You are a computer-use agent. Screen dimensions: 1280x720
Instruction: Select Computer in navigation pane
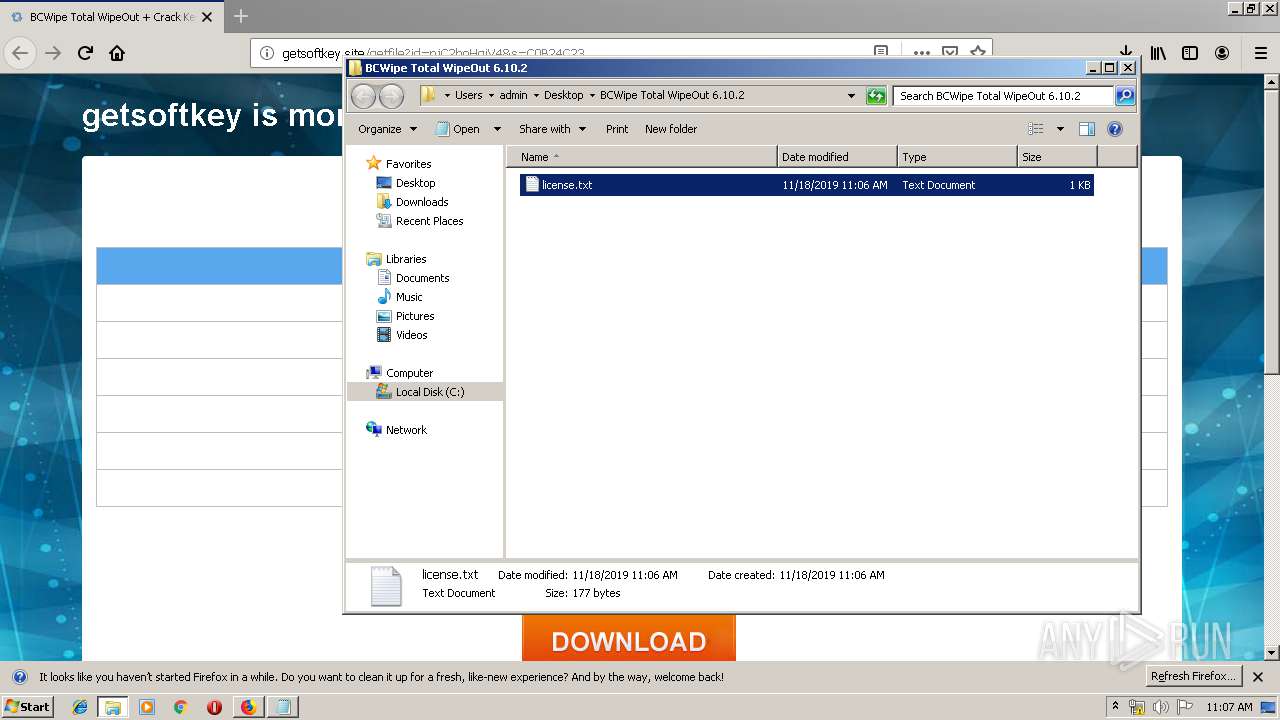409,373
